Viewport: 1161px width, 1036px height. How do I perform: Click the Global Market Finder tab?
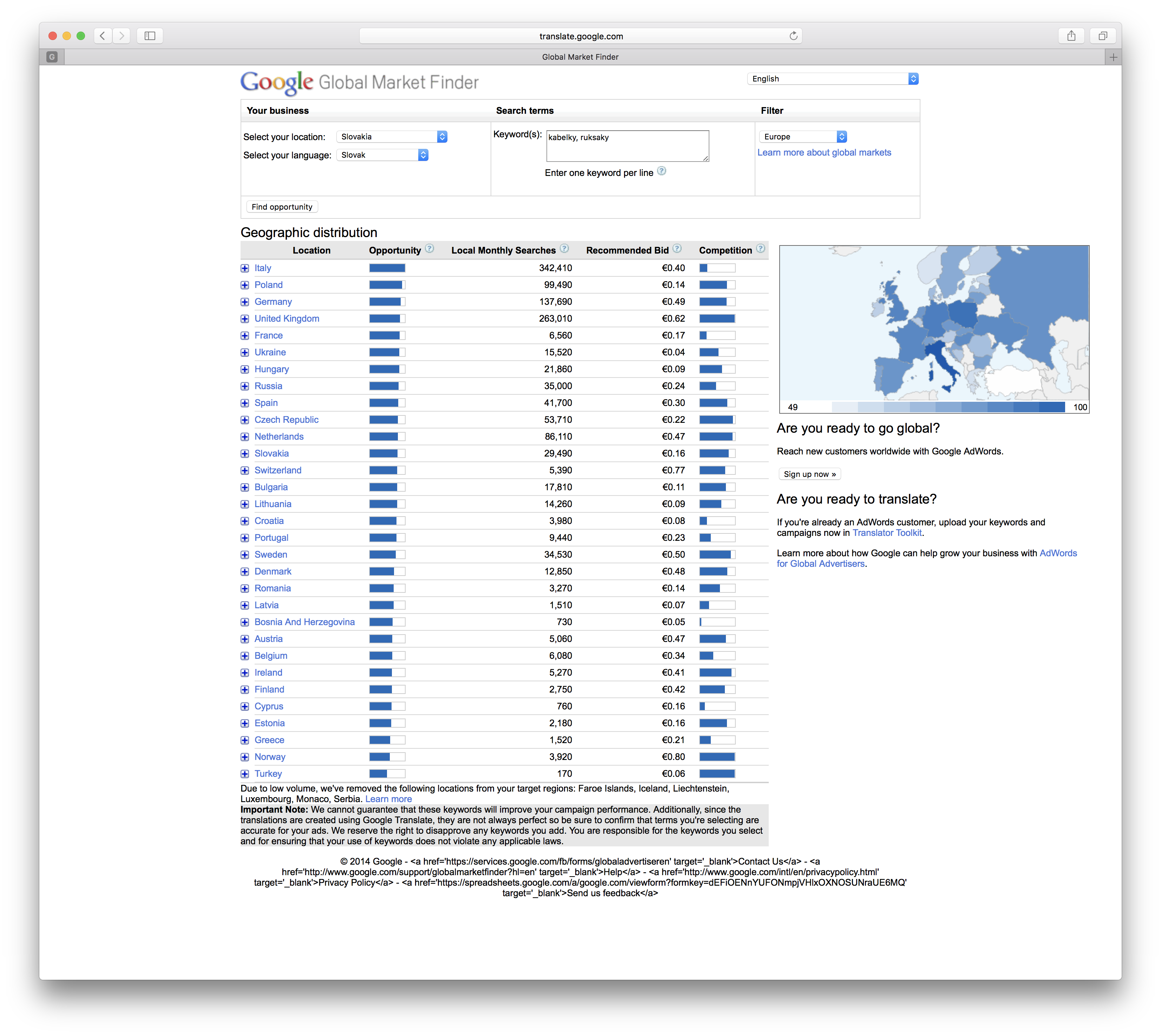580,57
